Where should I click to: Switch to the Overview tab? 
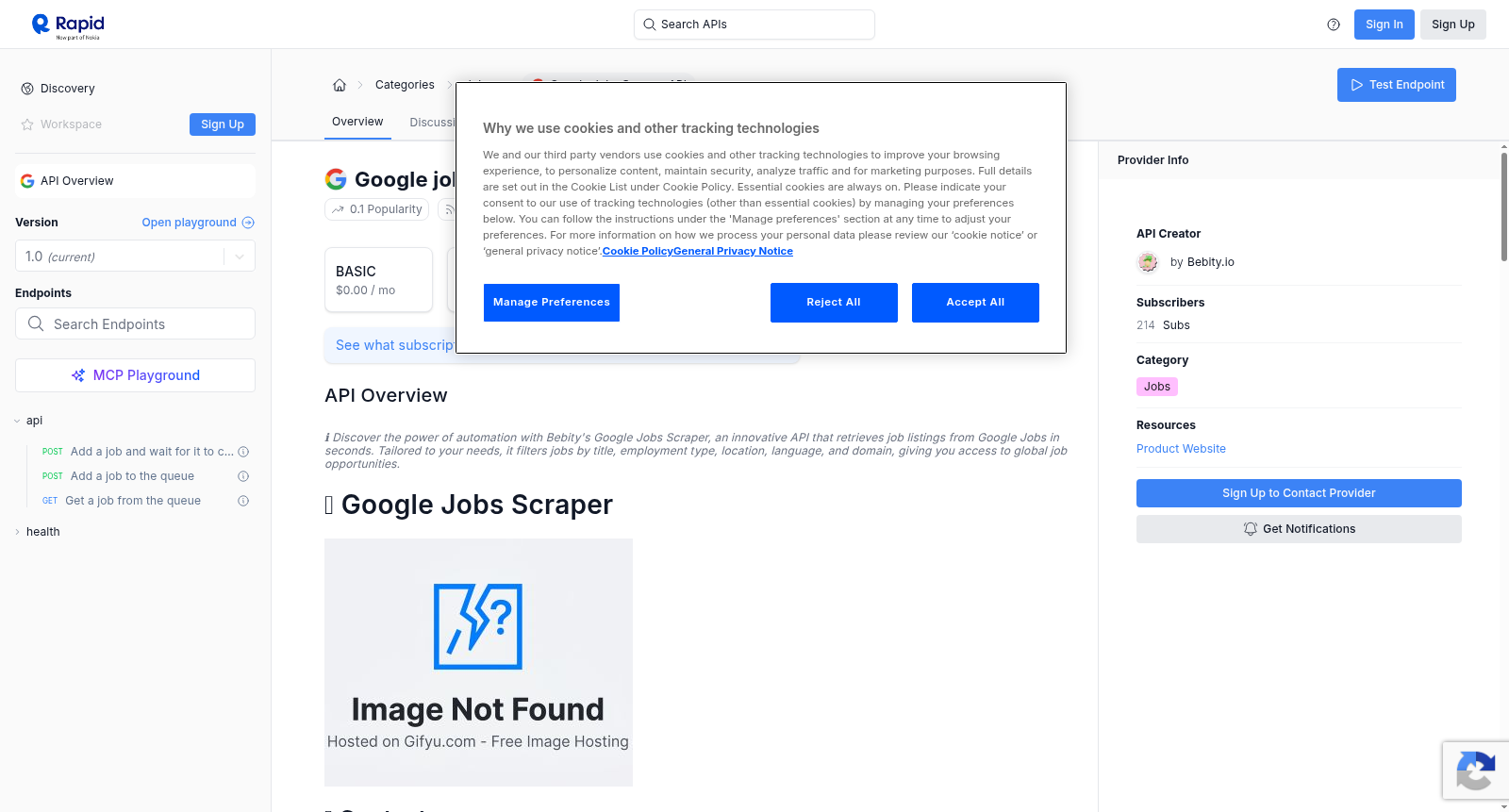[x=357, y=122]
